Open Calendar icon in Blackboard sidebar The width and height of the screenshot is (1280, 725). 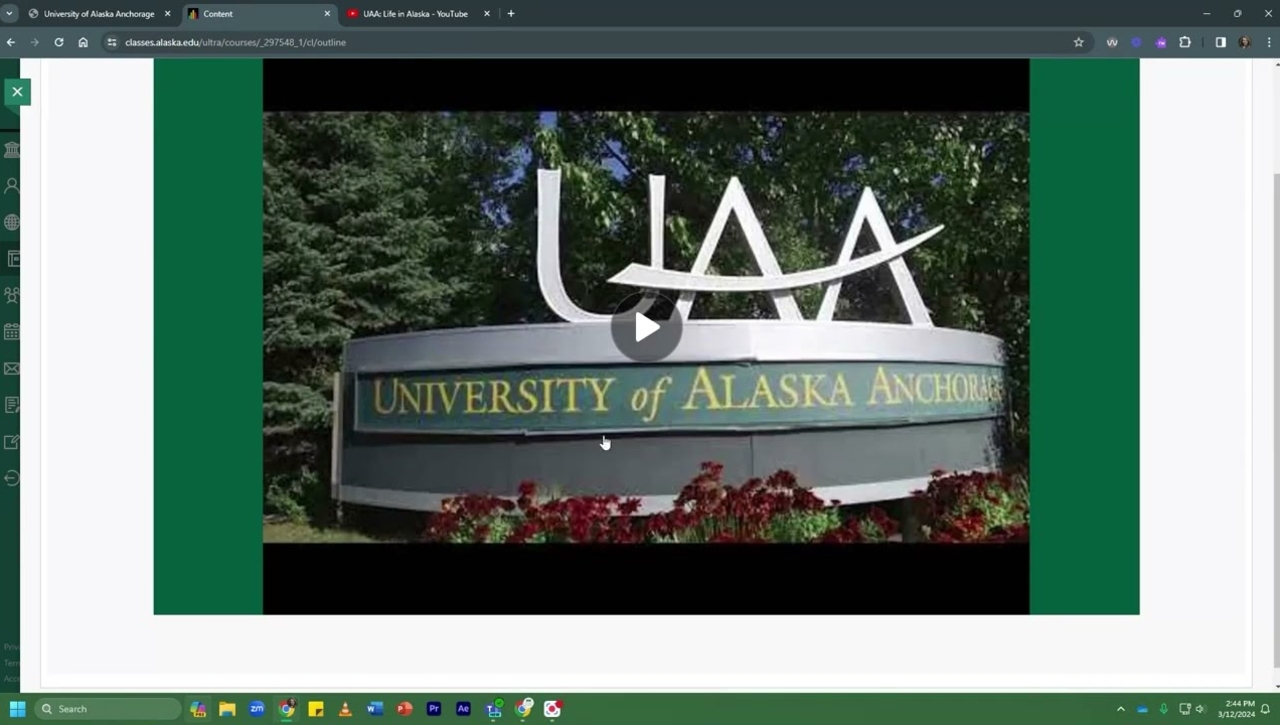click(12, 332)
